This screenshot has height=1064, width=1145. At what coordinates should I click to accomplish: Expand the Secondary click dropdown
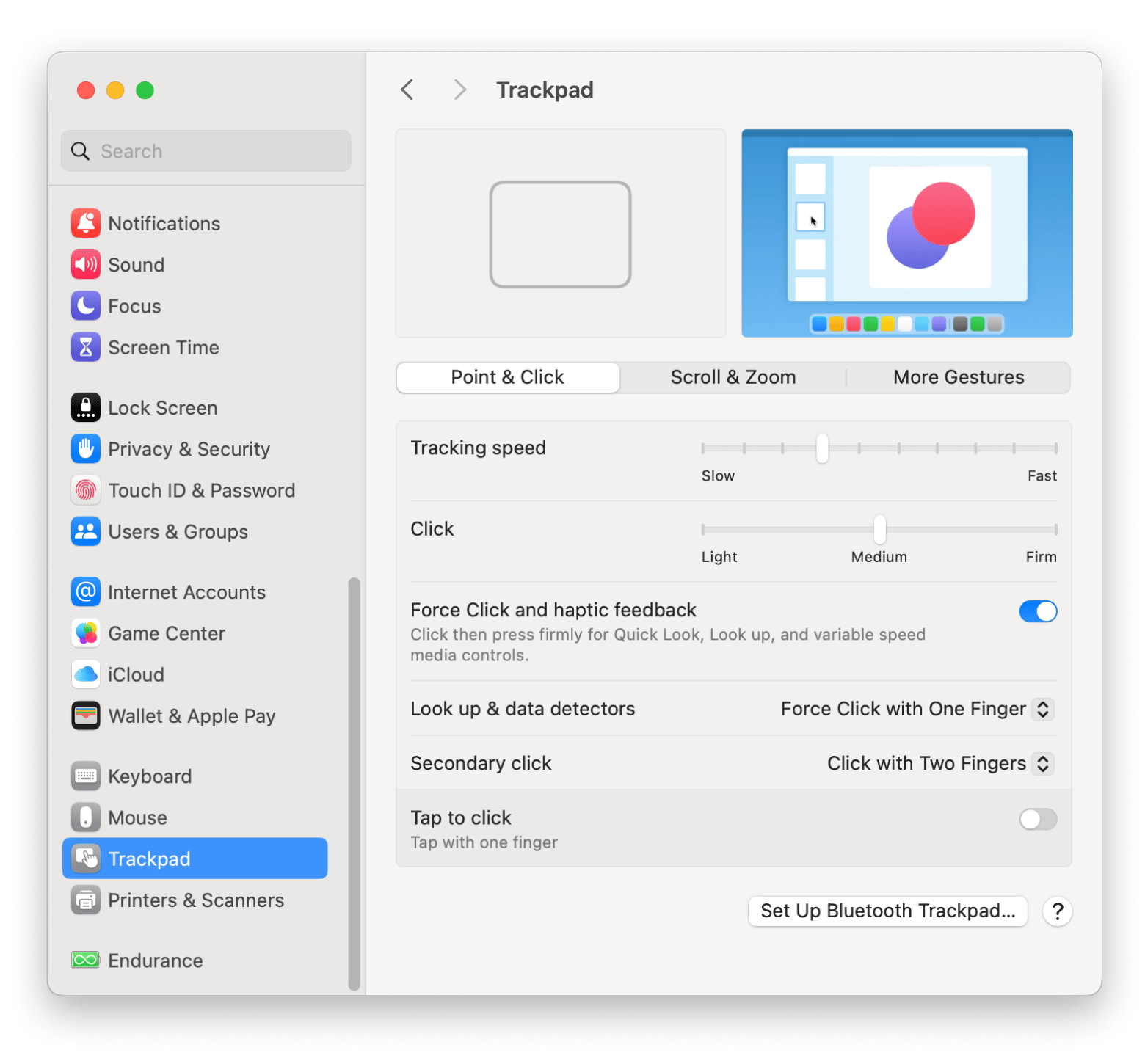(x=1042, y=763)
